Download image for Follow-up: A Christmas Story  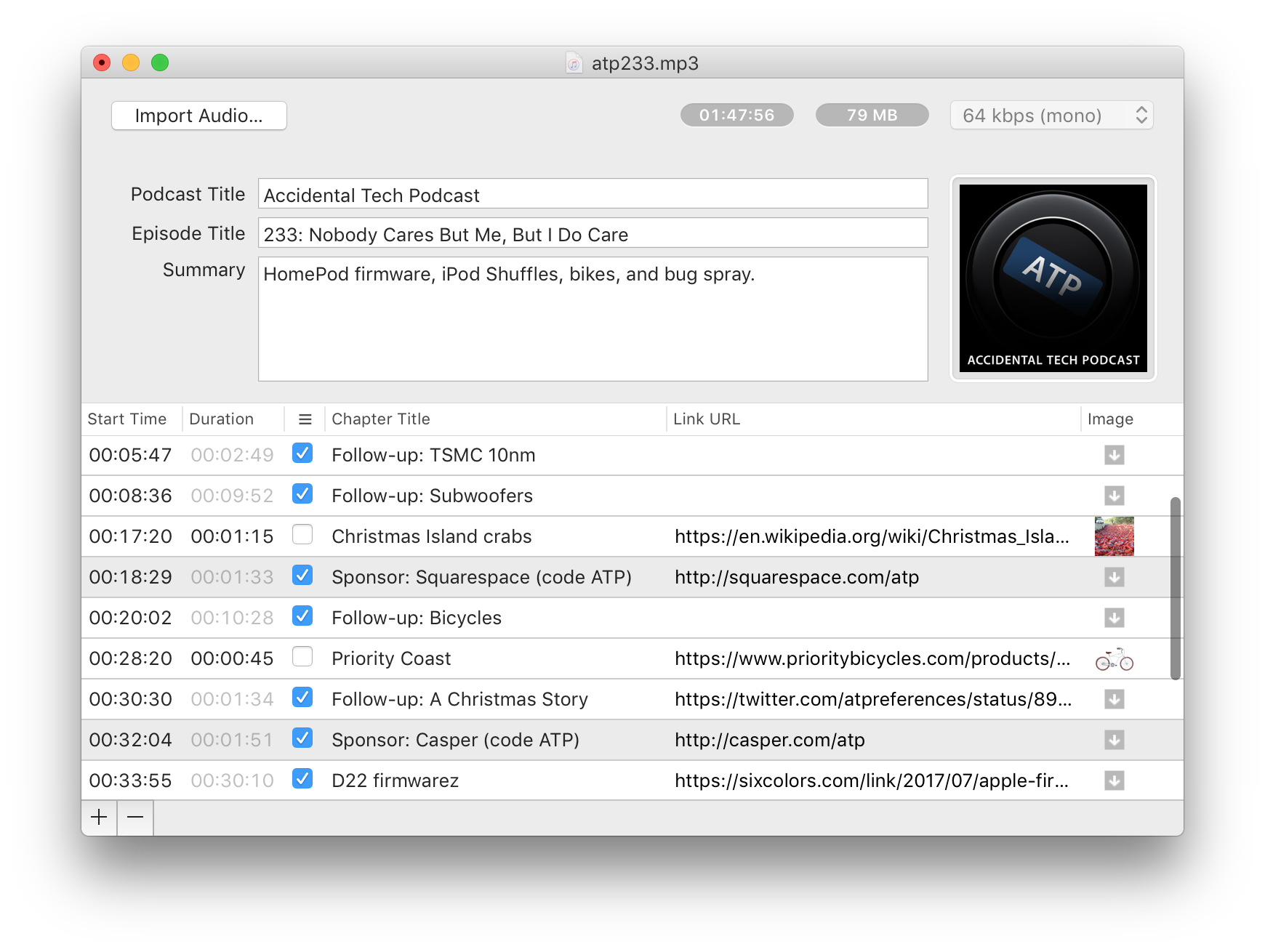click(1115, 699)
